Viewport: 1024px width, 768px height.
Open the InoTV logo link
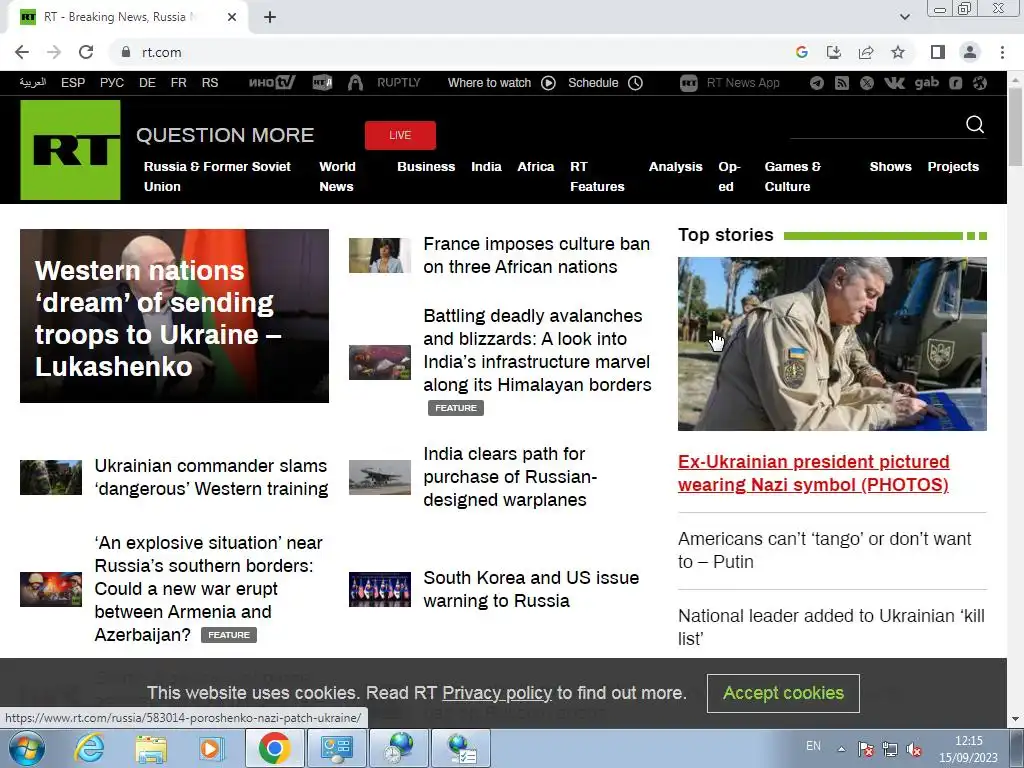(x=272, y=83)
